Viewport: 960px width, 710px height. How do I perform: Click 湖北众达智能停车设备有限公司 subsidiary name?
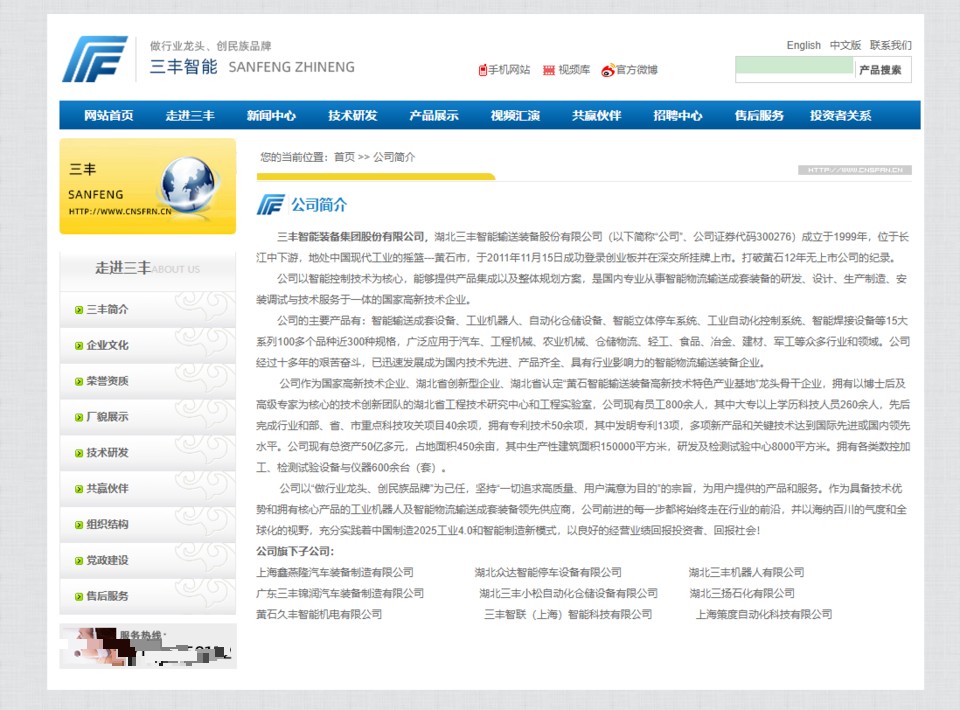[548, 572]
